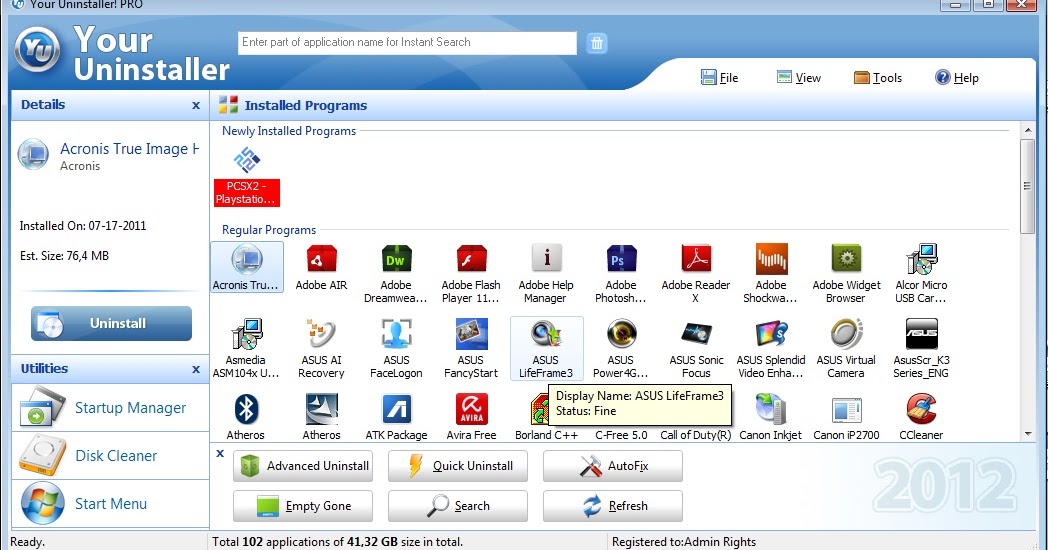Click the Search button
Viewport: 1048px width, 550px height.
click(458, 506)
